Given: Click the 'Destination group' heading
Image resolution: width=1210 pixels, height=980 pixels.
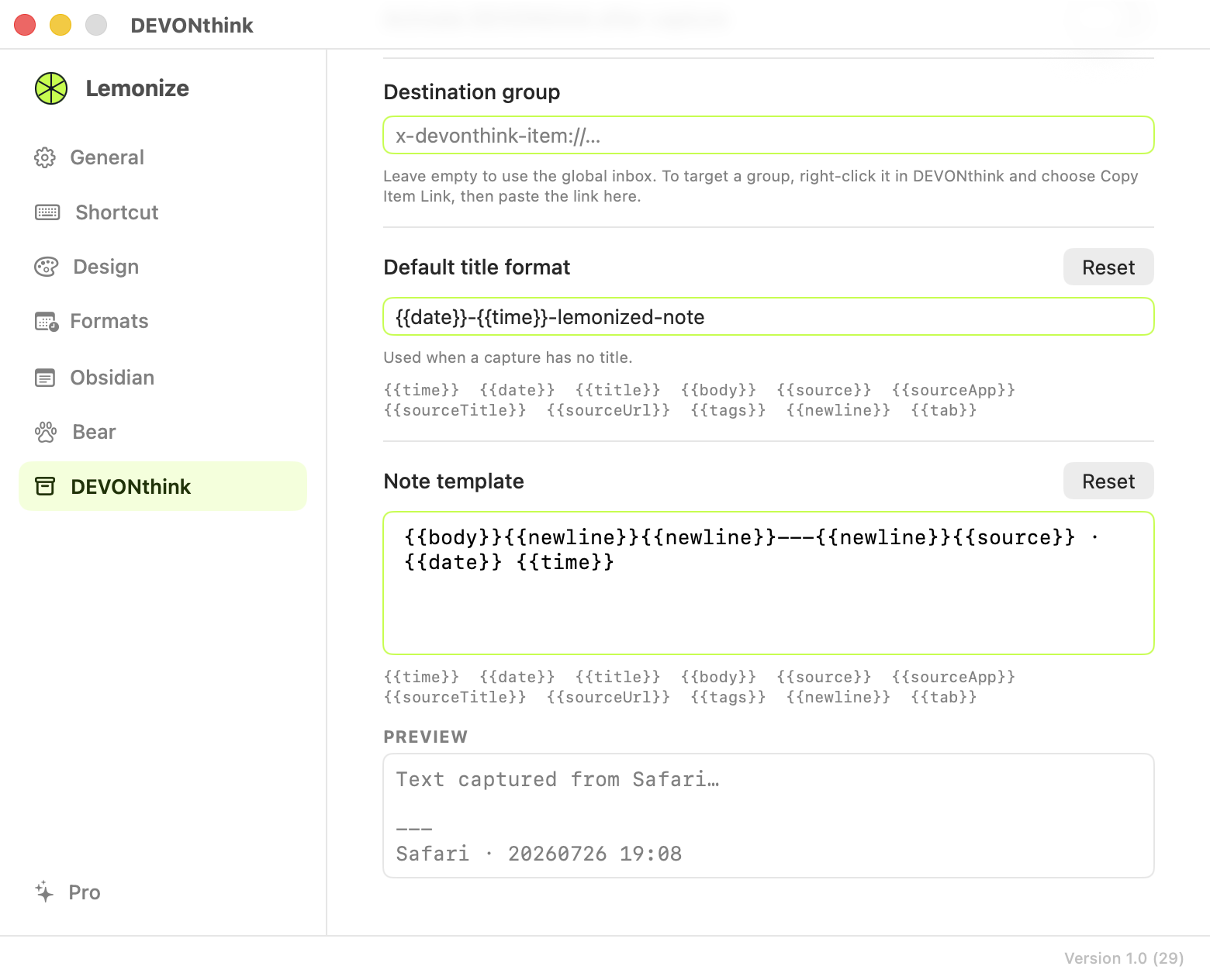Looking at the screenshot, I should (x=472, y=92).
